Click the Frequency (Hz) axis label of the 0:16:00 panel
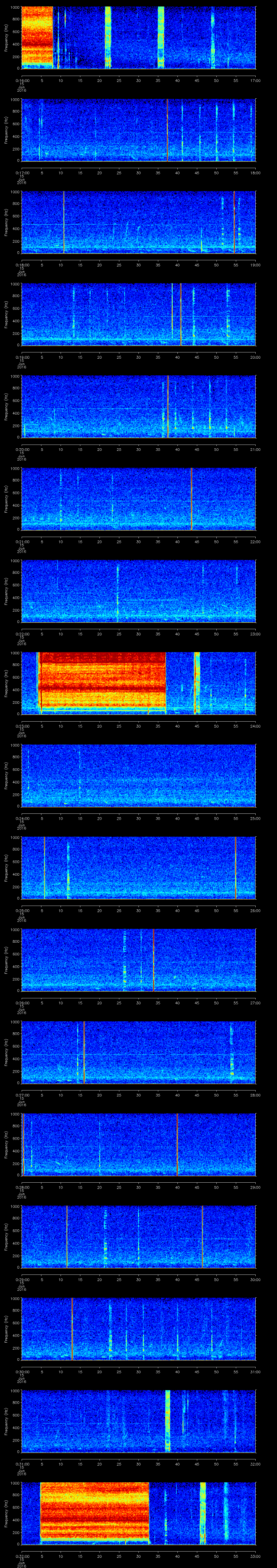This screenshot has width=277, height=1568. point(6,38)
